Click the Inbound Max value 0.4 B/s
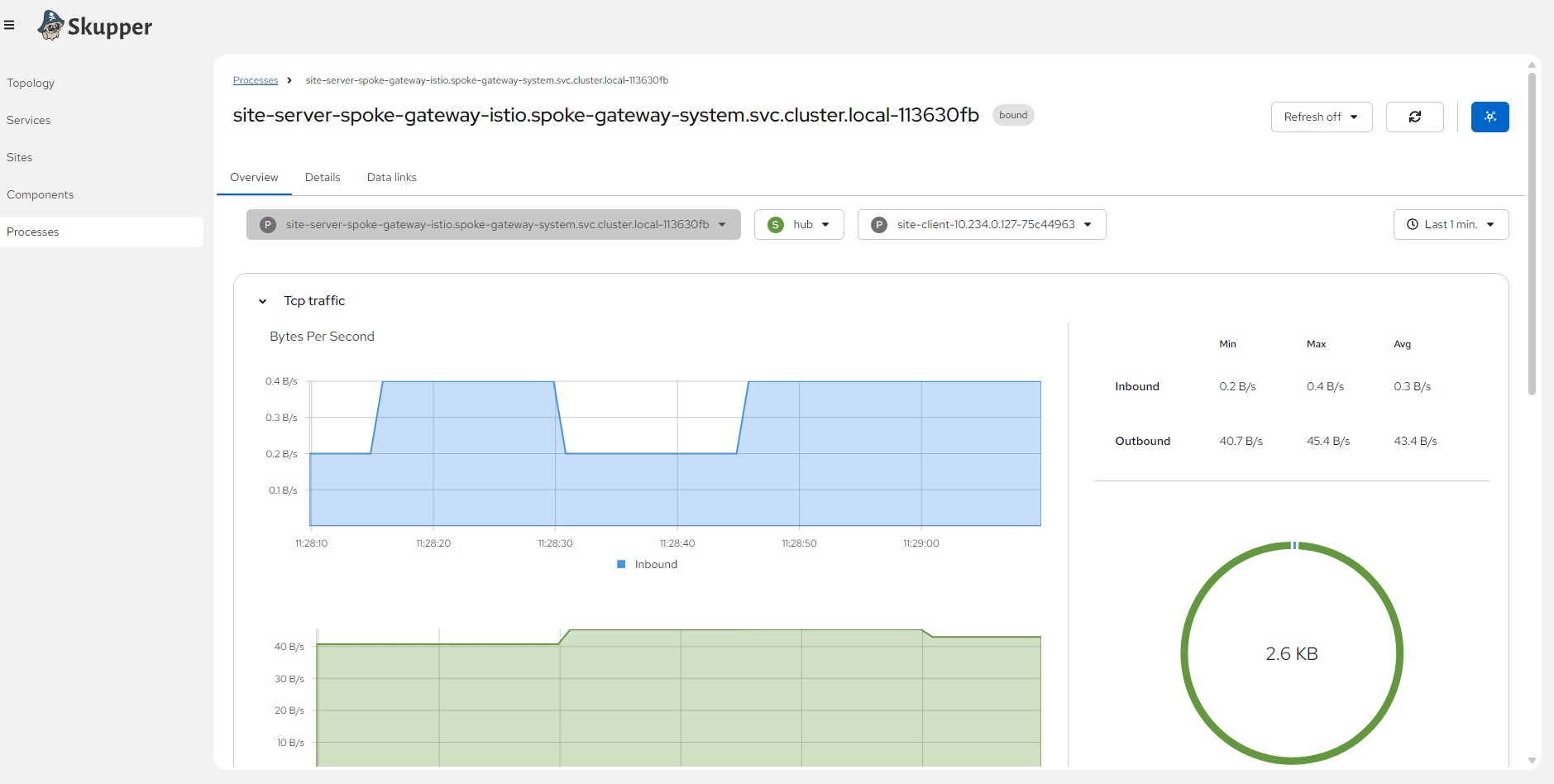Viewport: 1554px width, 784px height. [1325, 386]
